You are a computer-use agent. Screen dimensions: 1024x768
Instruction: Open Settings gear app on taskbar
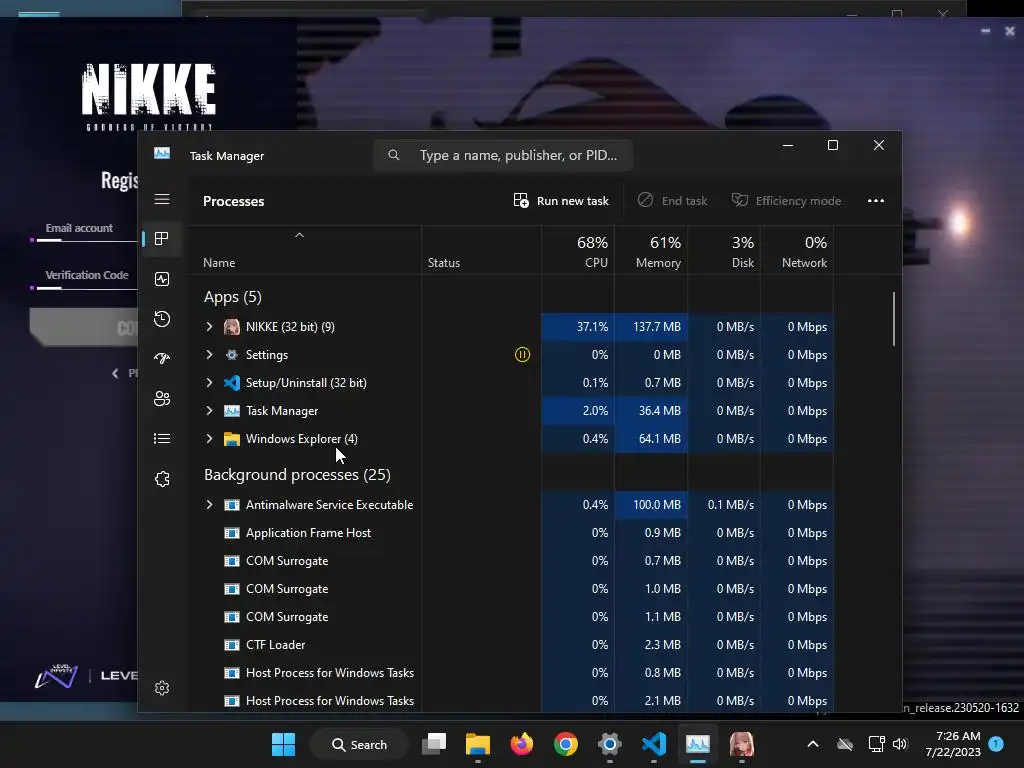609,744
